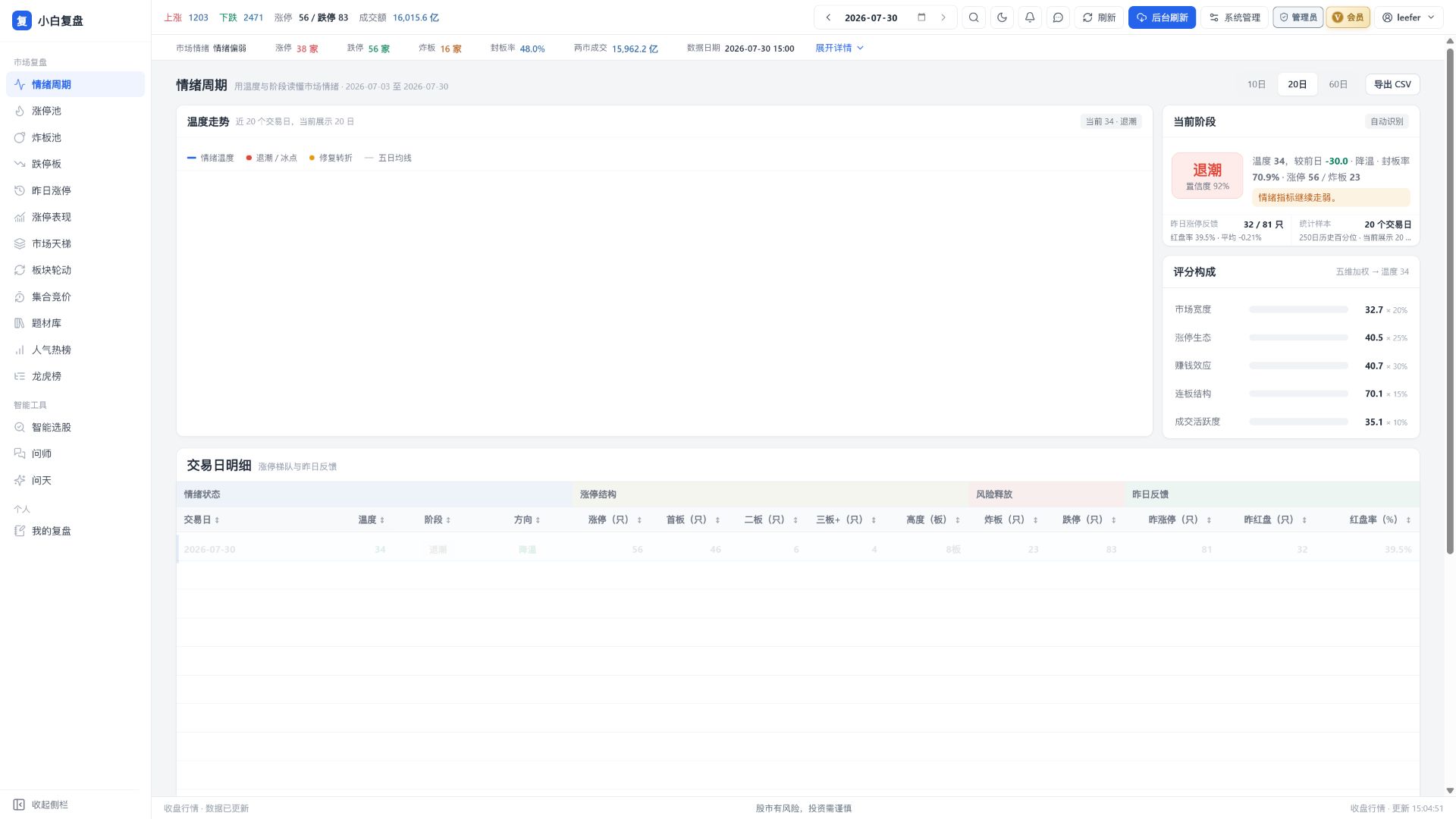Sort by 昨涨停（只） column
Image resolution: width=1456 pixels, height=819 pixels.
pos(1180,519)
